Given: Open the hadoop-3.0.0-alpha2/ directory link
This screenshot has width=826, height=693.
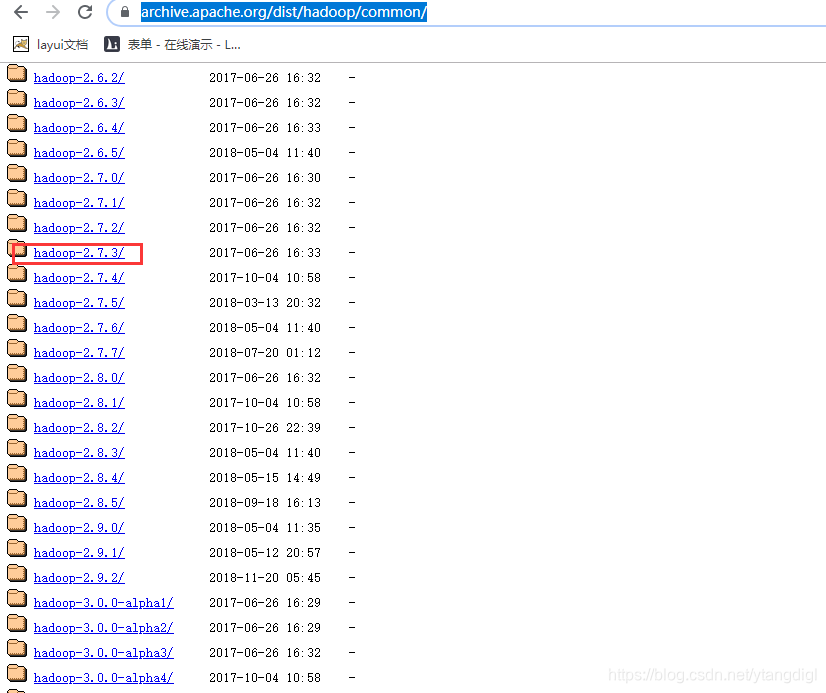Looking at the screenshot, I should (104, 628).
